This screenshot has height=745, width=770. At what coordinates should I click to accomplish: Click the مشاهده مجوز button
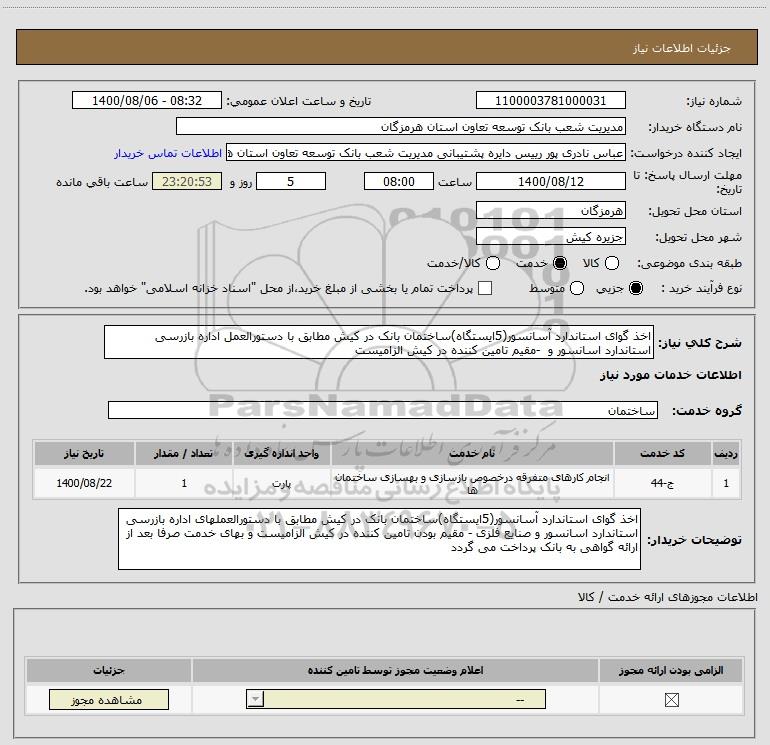[109, 700]
